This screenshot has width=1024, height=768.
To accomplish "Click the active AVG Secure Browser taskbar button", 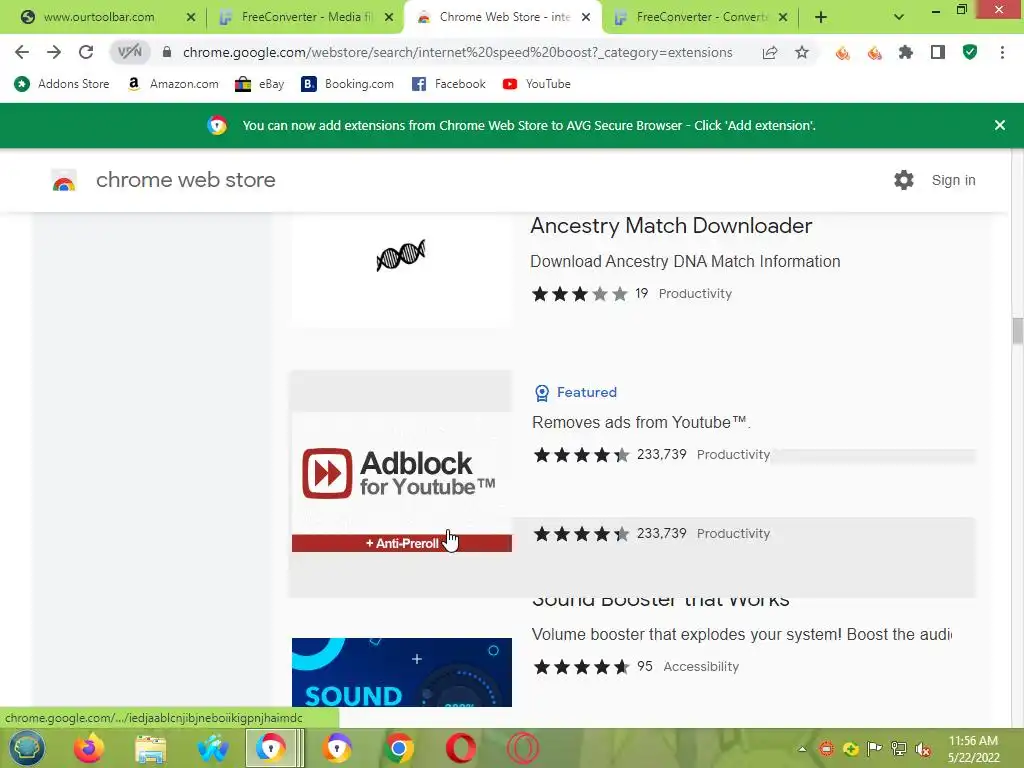I will pos(275,748).
